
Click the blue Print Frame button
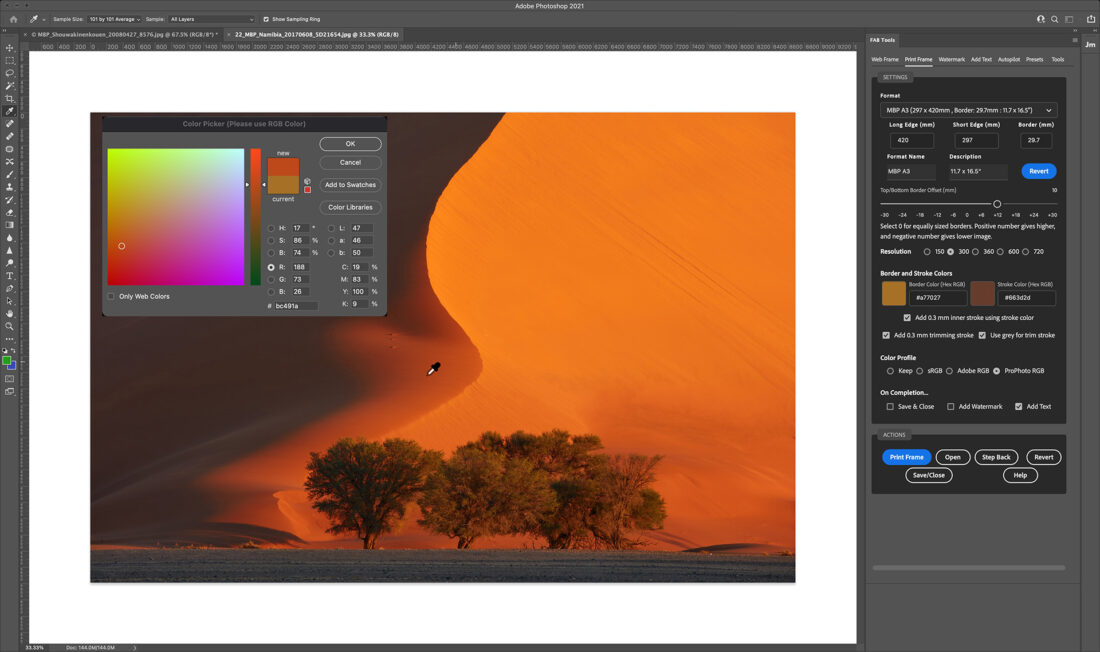click(x=906, y=457)
